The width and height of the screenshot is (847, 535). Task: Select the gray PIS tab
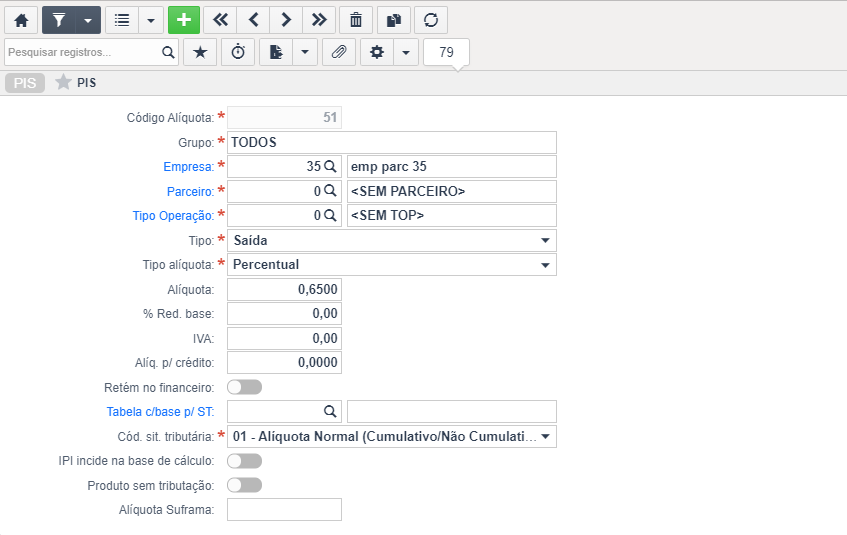pos(25,83)
